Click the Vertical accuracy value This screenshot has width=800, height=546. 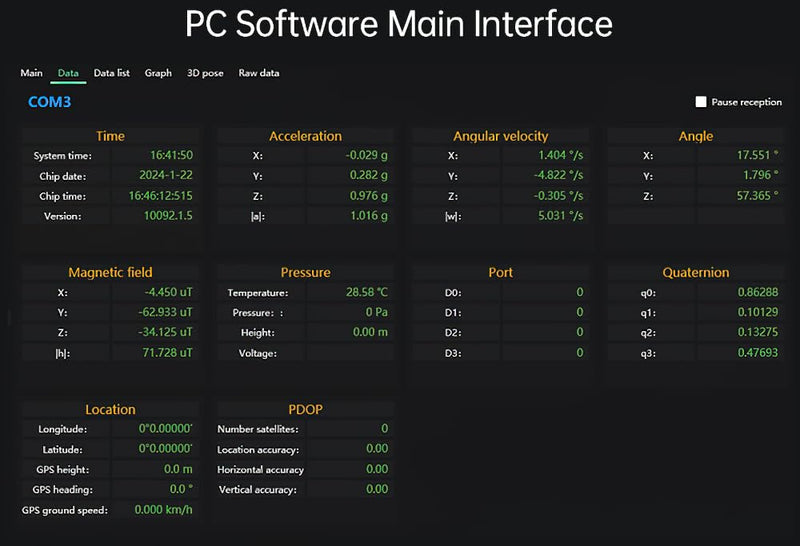tap(377, 489)
